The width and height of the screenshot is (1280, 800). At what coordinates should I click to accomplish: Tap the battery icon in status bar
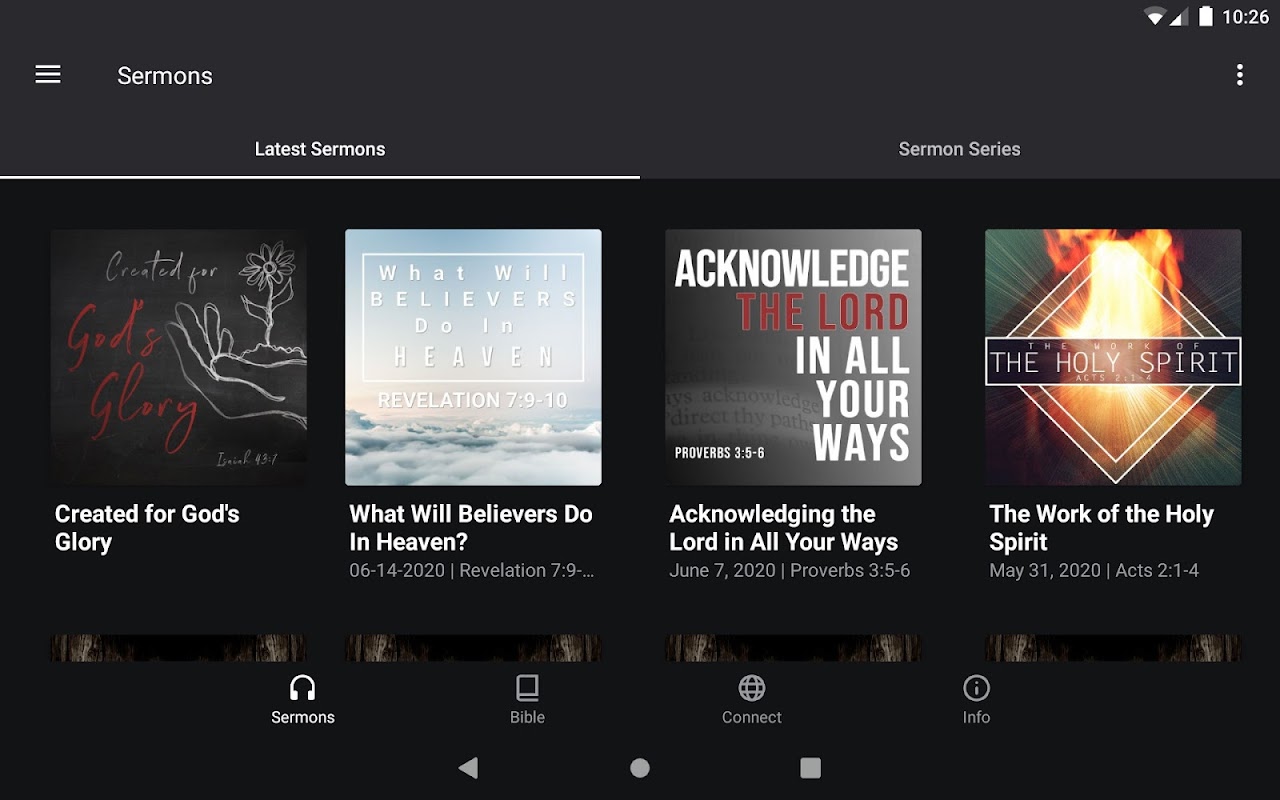tap(1206, 16)
